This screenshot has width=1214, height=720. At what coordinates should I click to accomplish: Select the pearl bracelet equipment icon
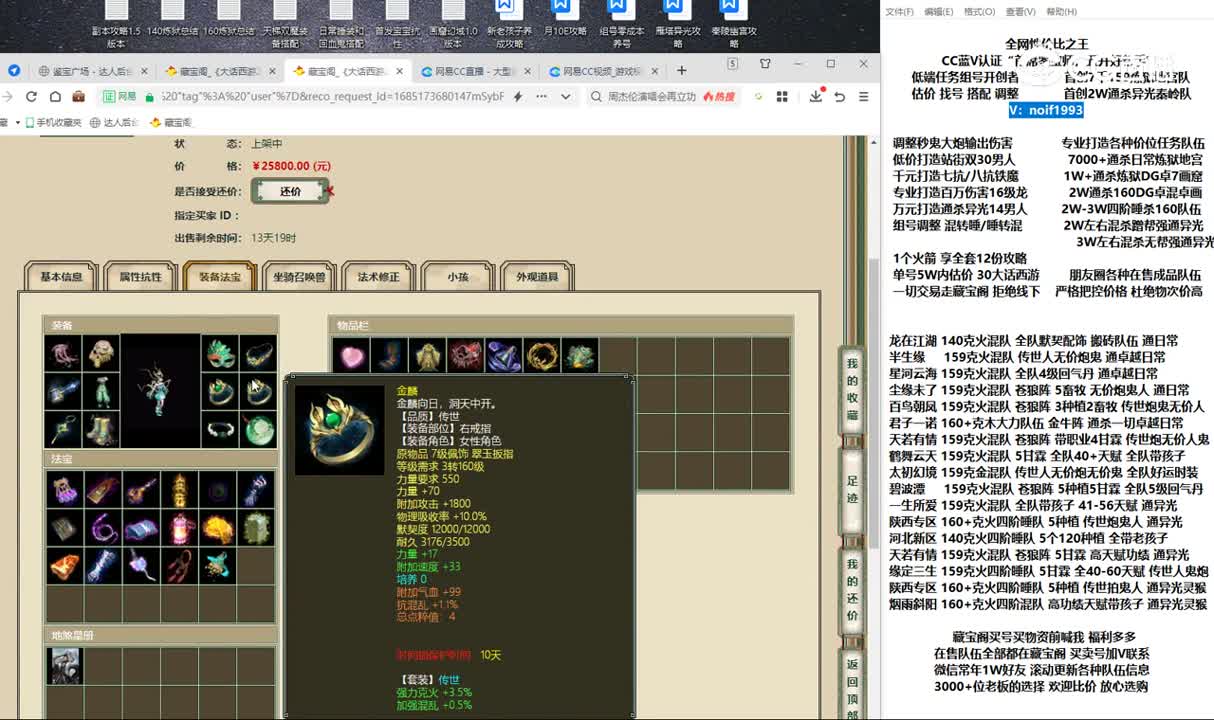tap(220, 430)
